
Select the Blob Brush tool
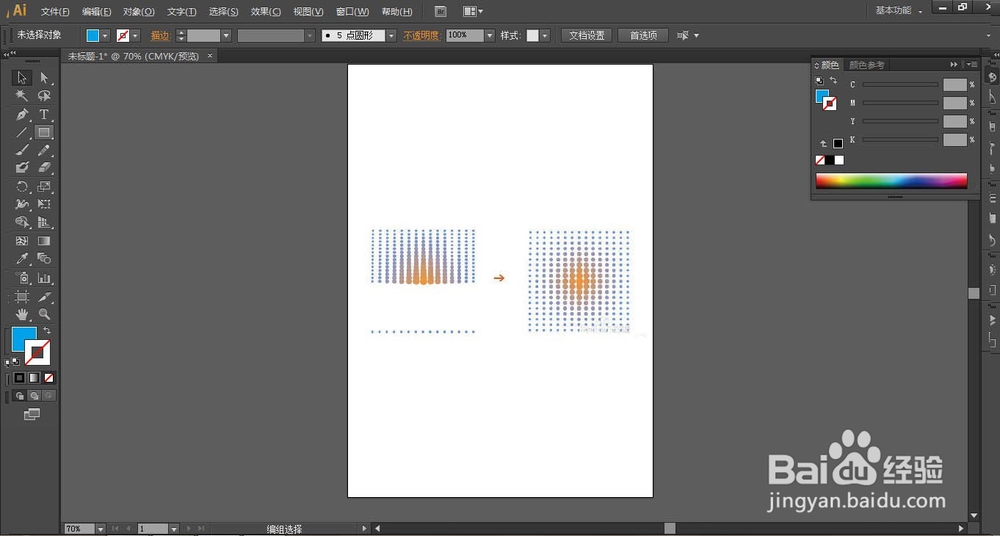[22, 168]
